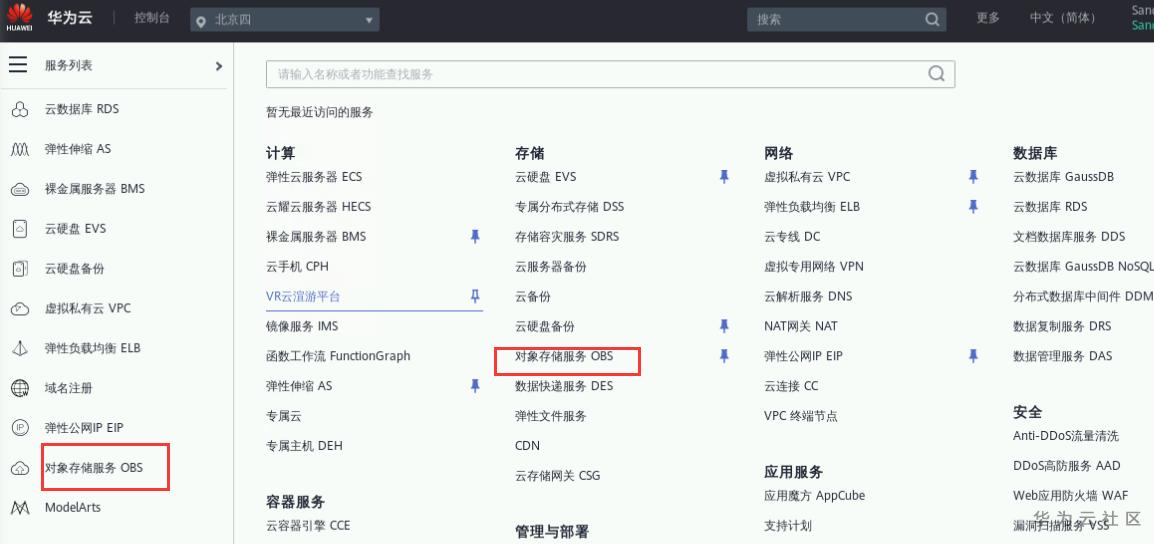Open 云专线 DC service

coord(792,236)
